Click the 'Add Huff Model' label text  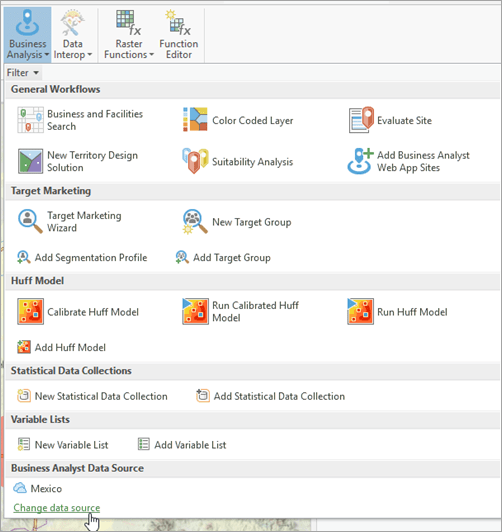(70, 347)
